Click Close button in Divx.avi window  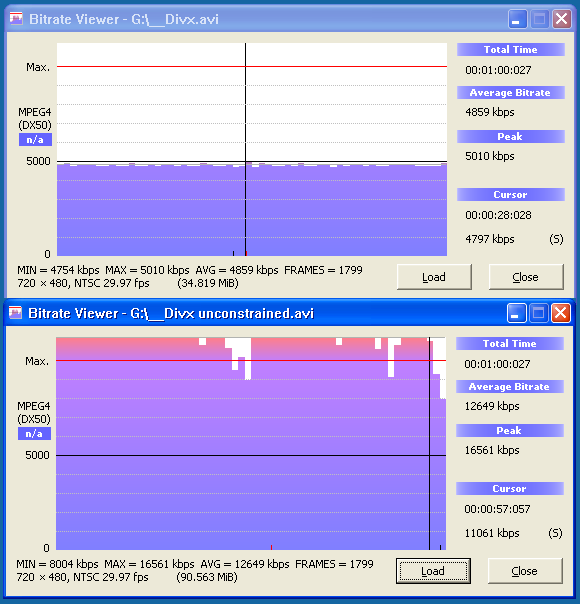point(526,277)
